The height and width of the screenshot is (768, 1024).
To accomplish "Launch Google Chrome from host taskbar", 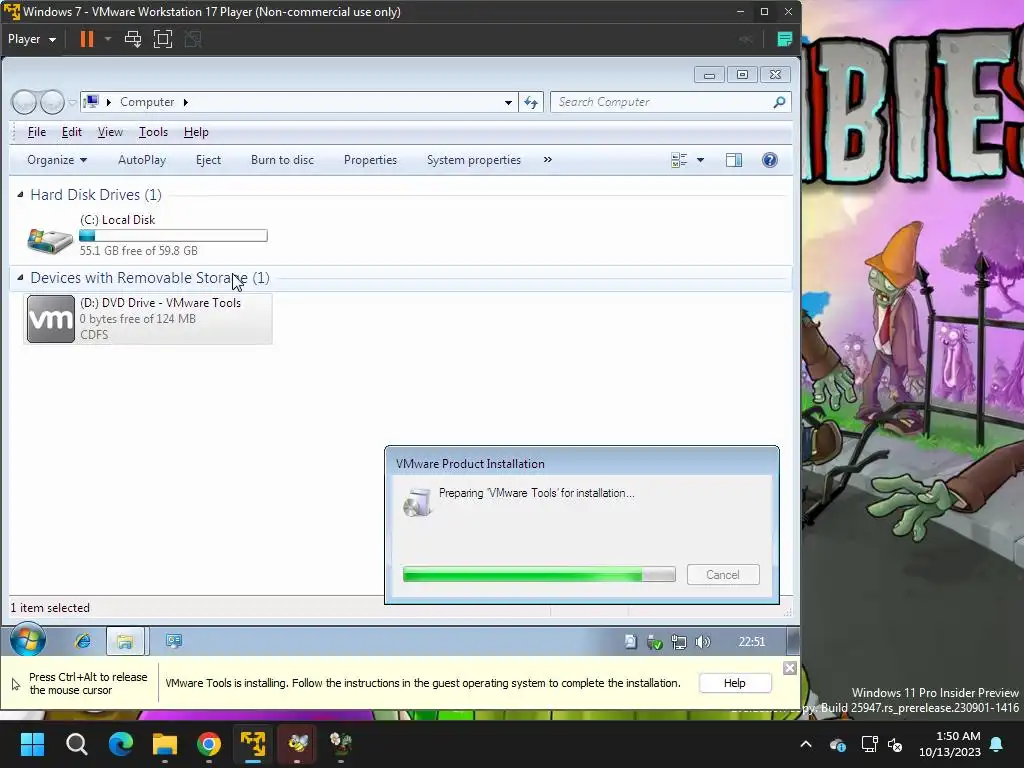I will pos(208,743).
